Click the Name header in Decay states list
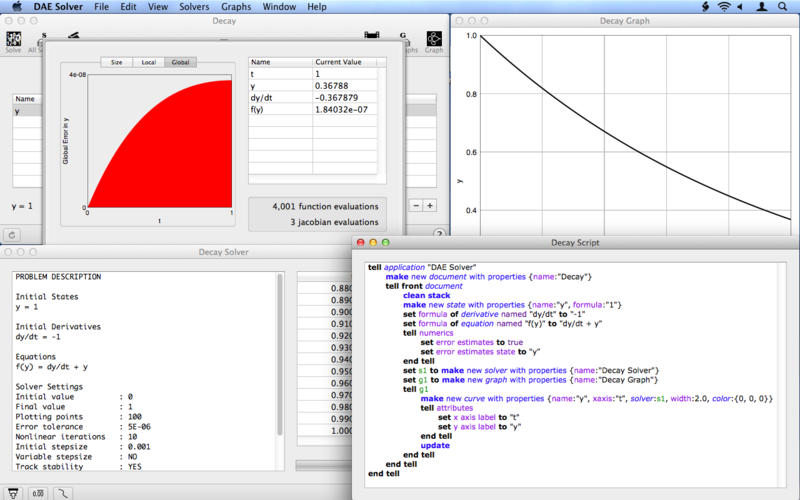This screenshot has width=800, height=500. (x=25, y=99)
